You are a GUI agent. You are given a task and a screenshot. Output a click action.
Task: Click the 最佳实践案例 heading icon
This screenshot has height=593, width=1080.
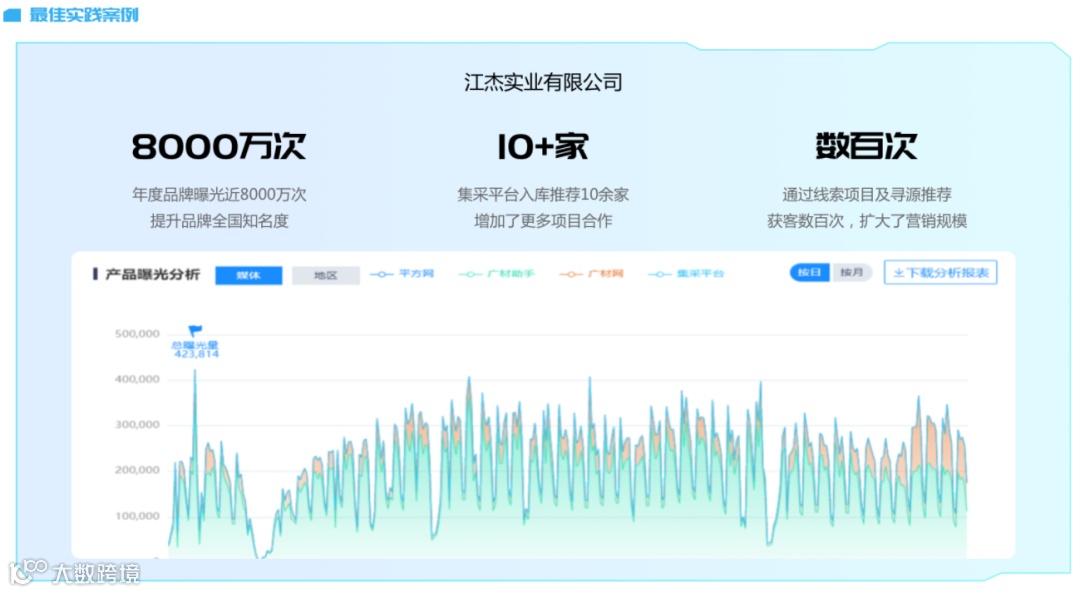pyautogui.click(x=12, y=15)
